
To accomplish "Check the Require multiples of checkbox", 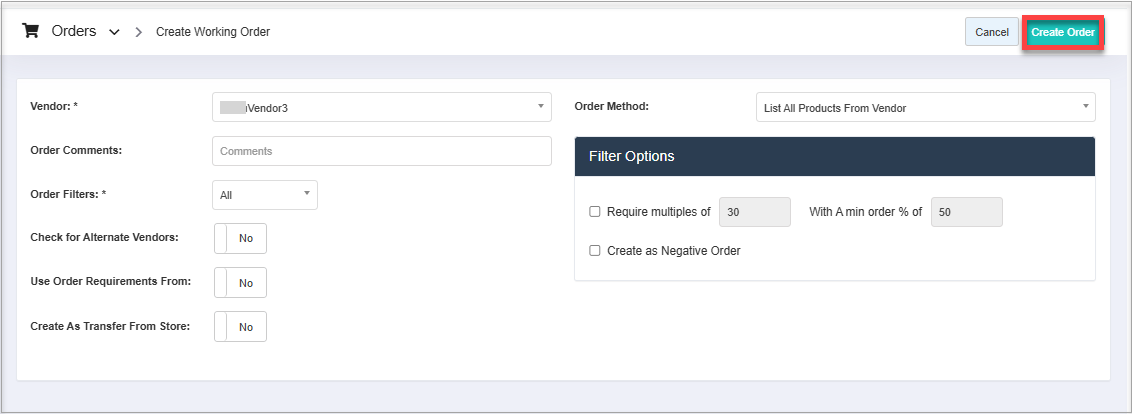I will pos(595,212).
